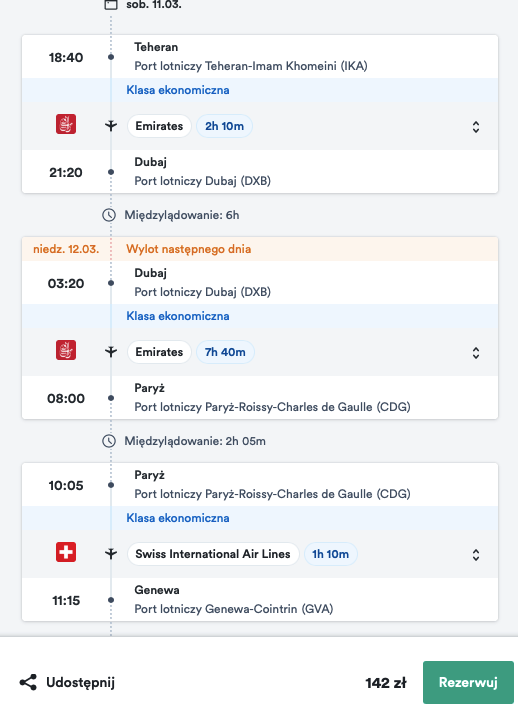This screenshot has width=518, height=709.
Task: Expand the Dubaj to Paryż flight details
Action: (x=476, y=353)
